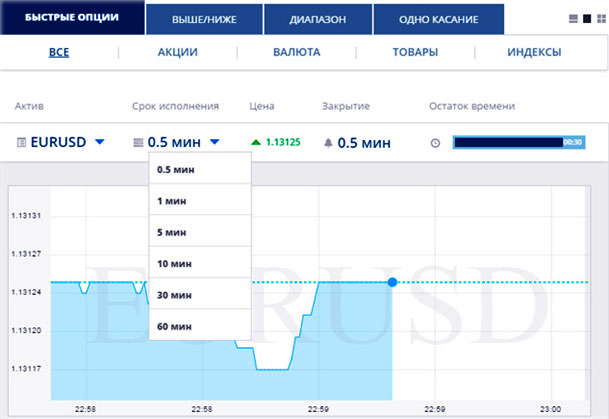Collapse the expiry time dropdown arrow
609x419 pixels.
coord(215,143)
